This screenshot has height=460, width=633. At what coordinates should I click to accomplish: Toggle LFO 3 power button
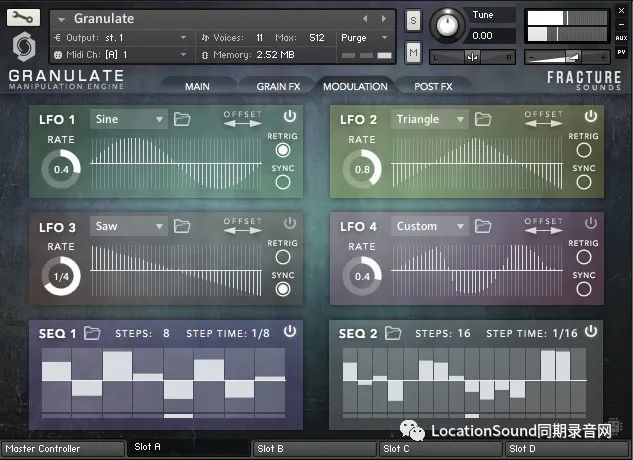coord(290,223)
